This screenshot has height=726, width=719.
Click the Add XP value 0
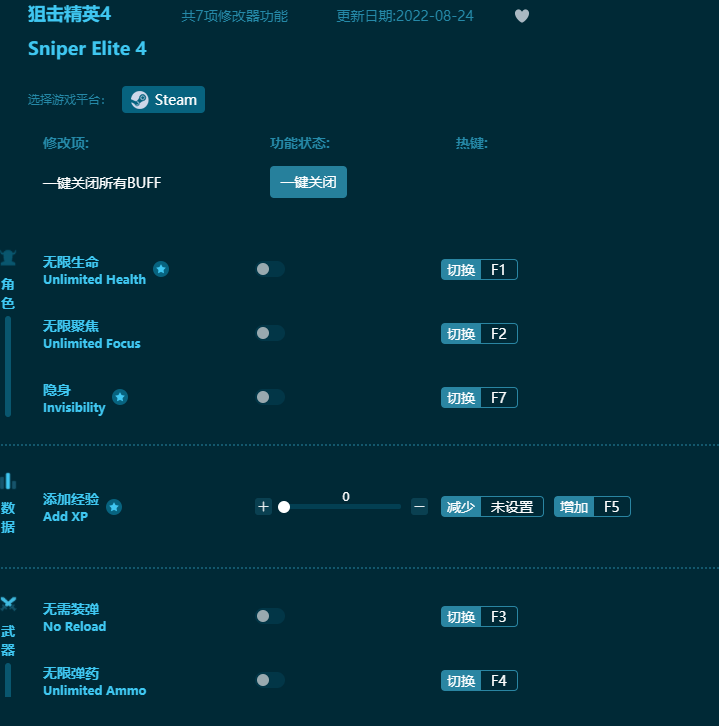coord(346,496)
